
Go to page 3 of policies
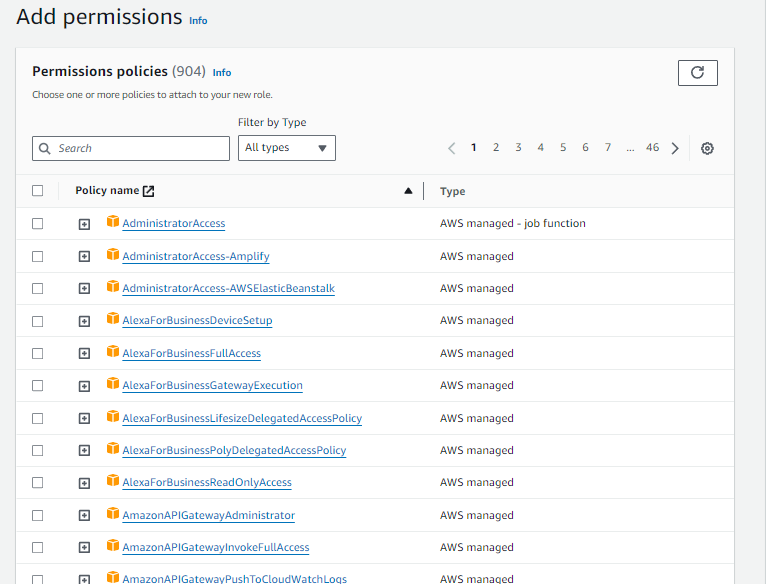(518, 148)
